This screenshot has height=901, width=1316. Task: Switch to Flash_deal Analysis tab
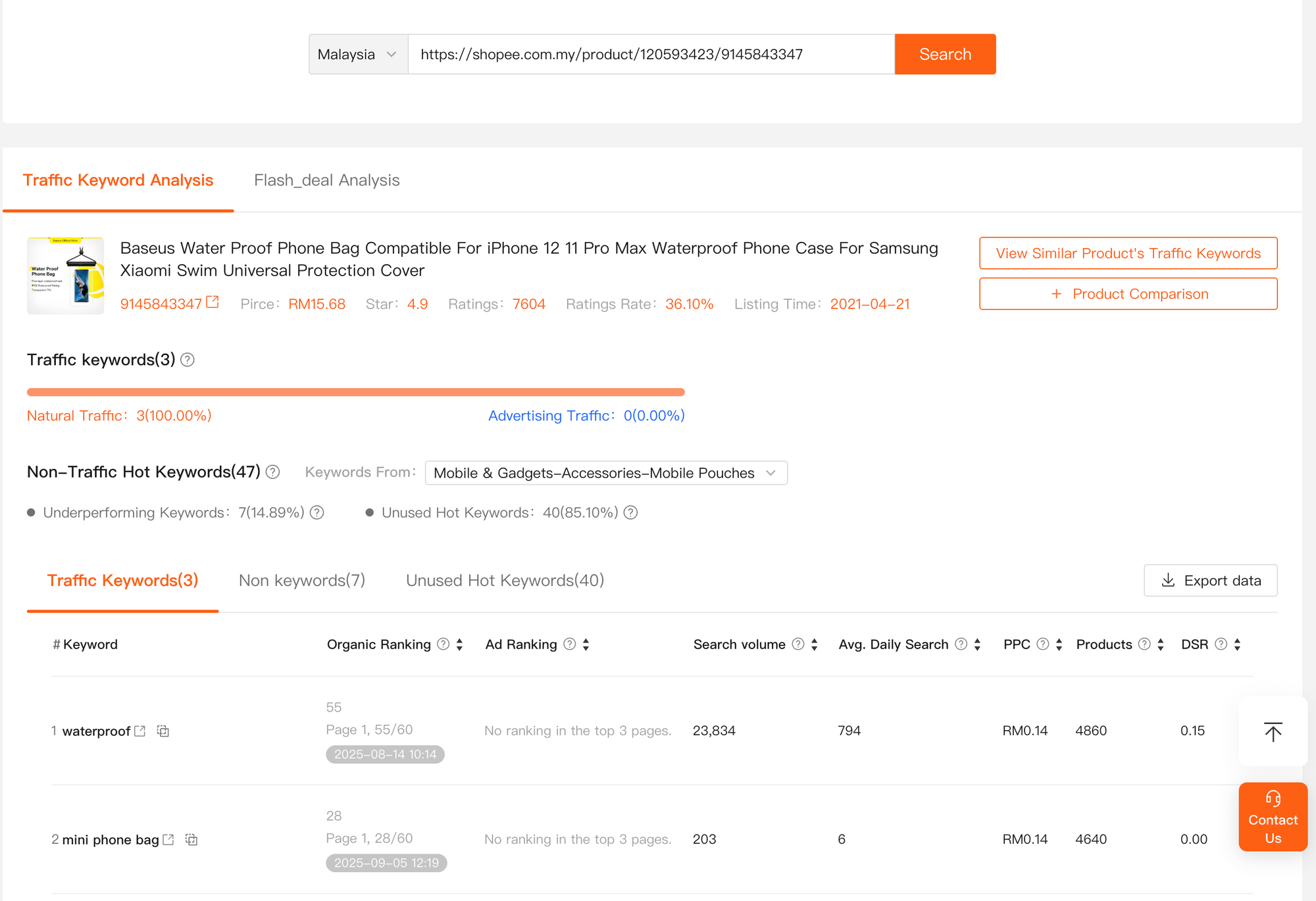[x=327, y=180]
